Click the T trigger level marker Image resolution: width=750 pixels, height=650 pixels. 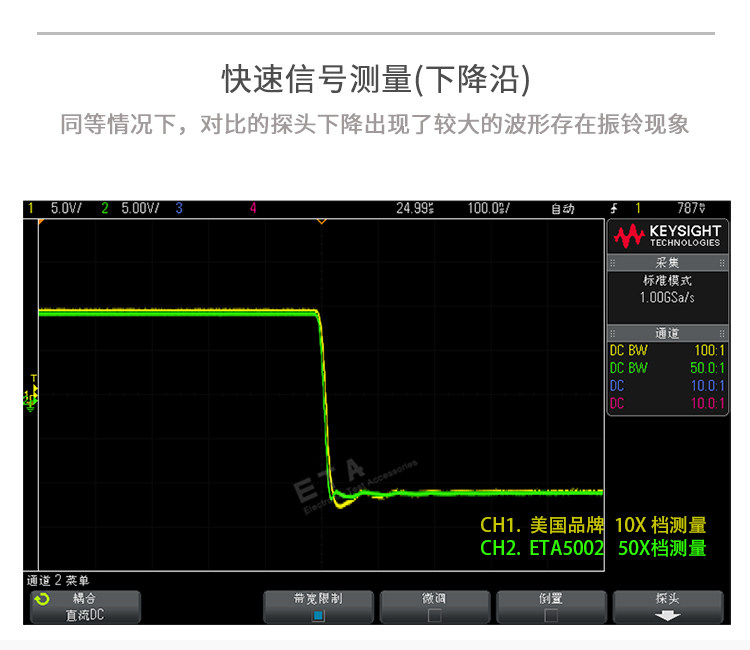click(33, 378)
